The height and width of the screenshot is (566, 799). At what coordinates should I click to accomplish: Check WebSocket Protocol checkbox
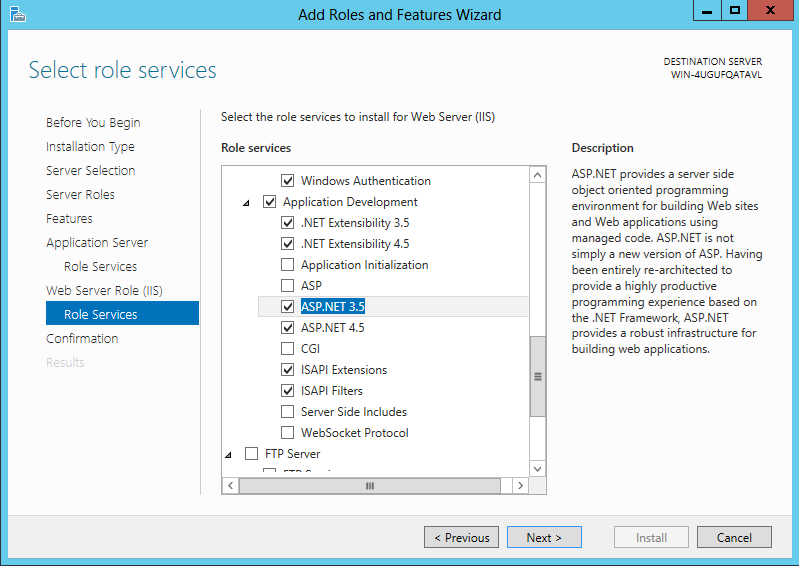click(x=287, y=433)
